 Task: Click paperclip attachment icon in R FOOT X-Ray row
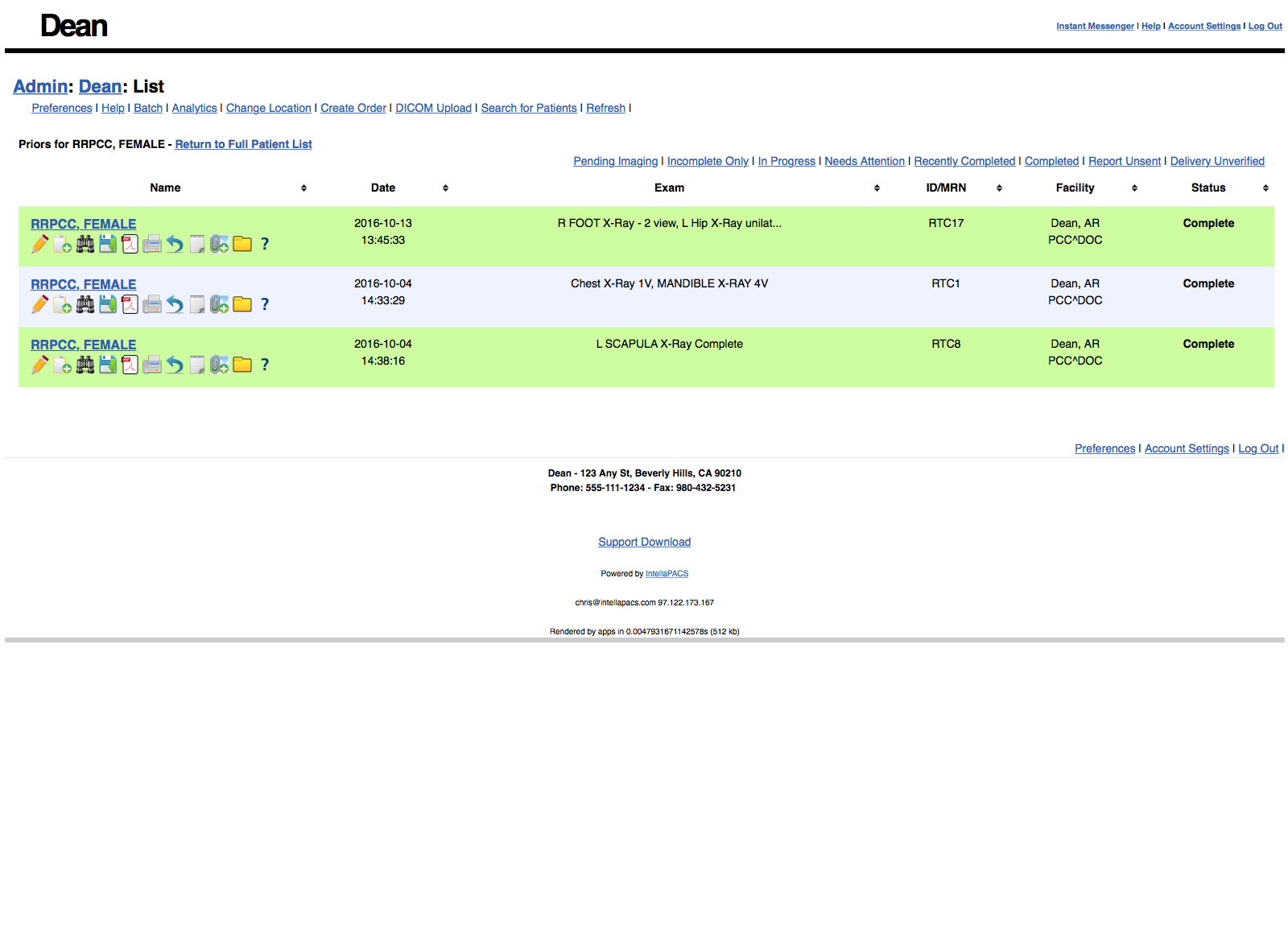[x=220, y=244]
